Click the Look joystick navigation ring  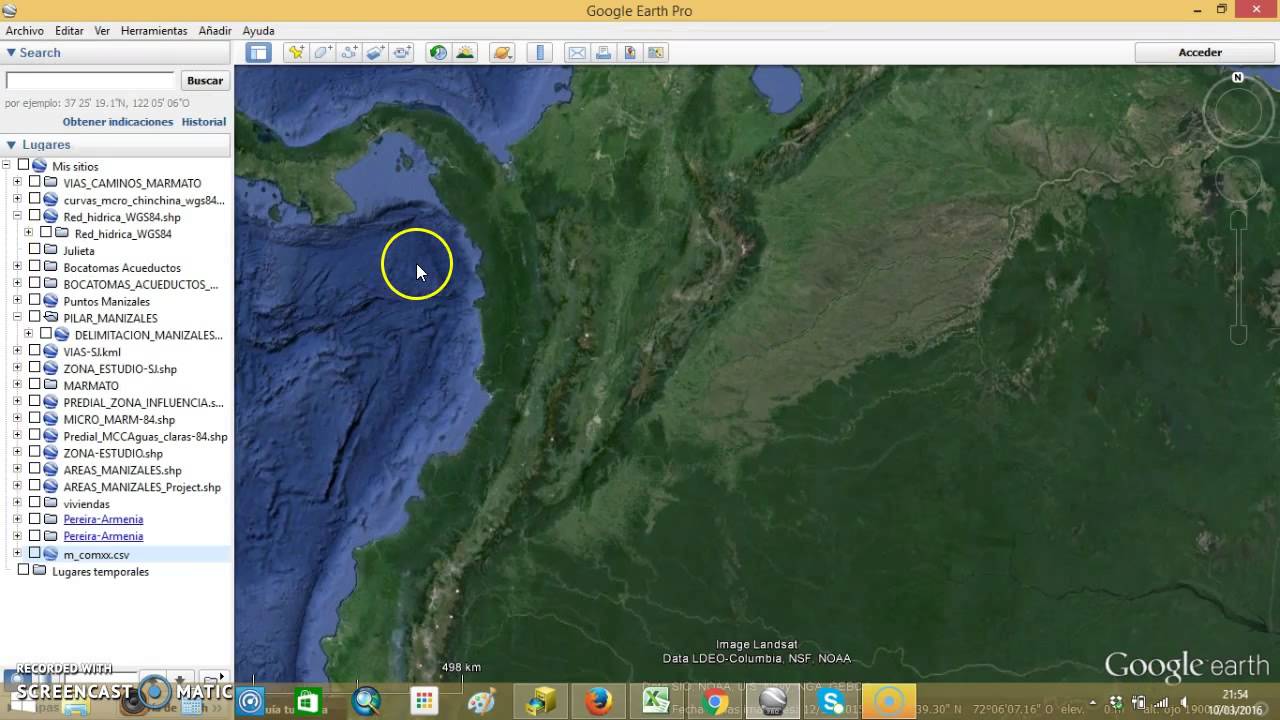point(1238,112)
